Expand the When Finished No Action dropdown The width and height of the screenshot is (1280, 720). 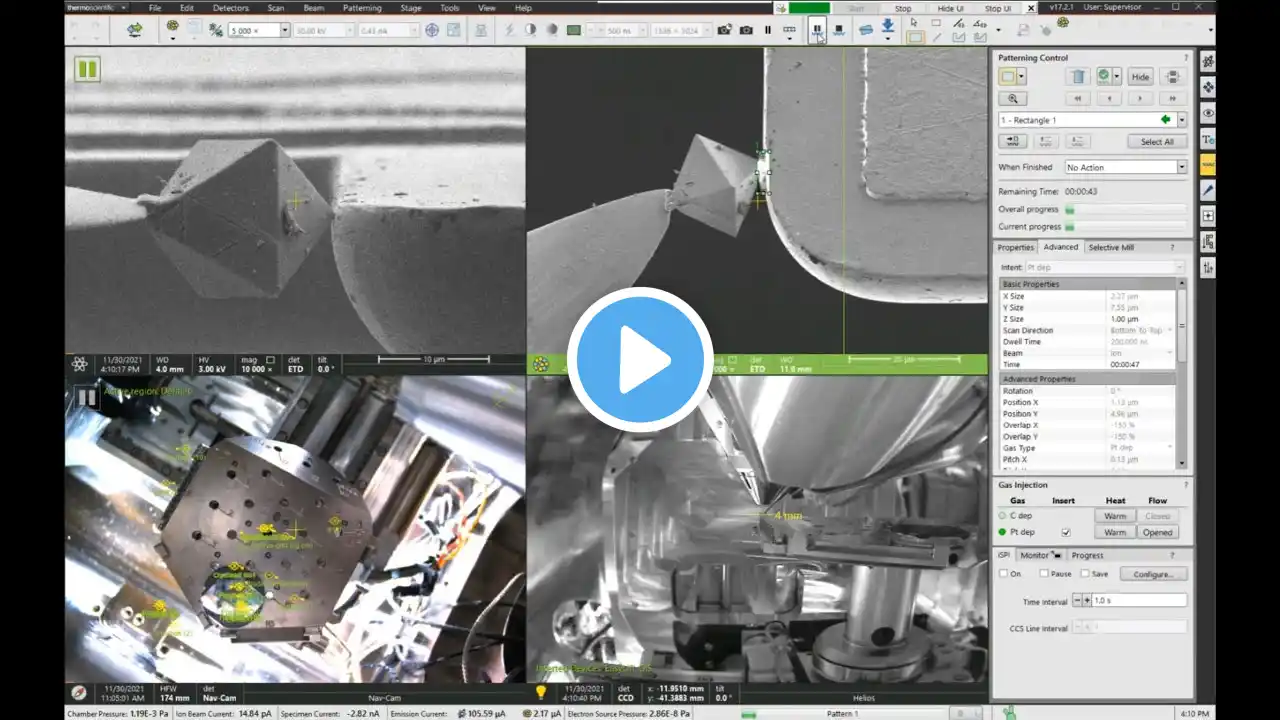pyautogui.click(x=1181, y=167)
